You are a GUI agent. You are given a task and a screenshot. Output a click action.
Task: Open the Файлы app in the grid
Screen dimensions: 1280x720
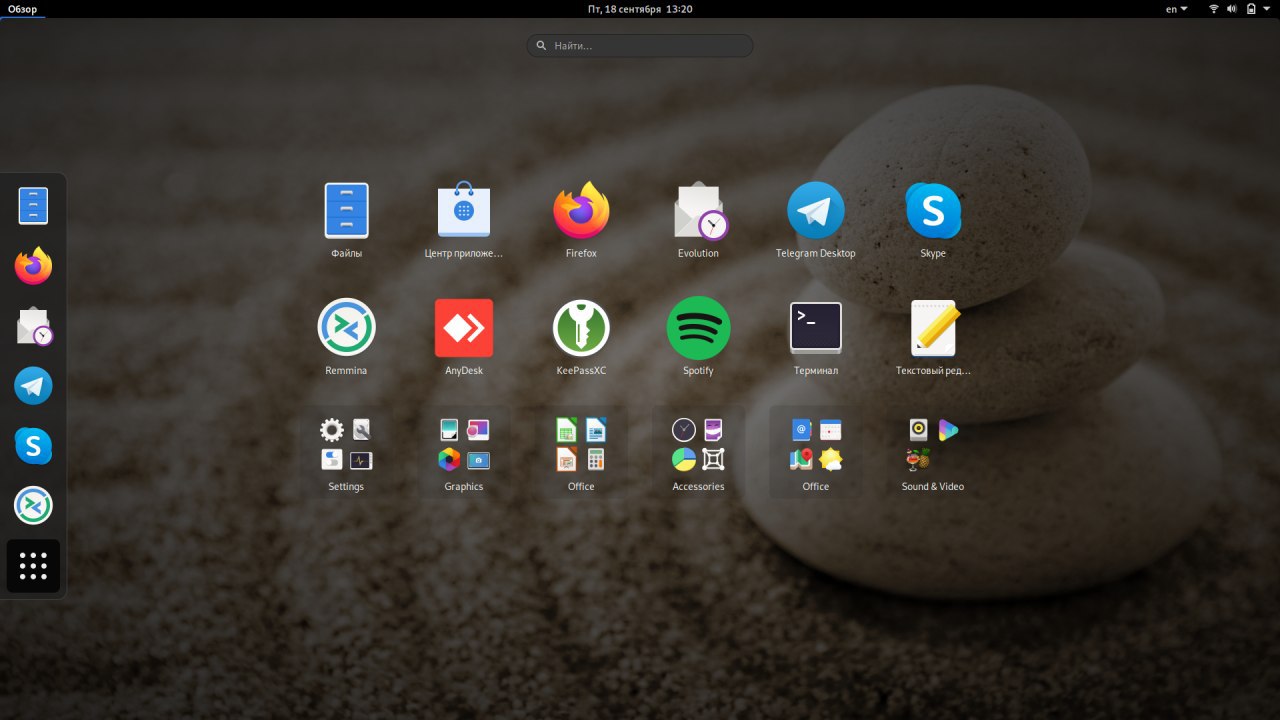click(x=346, y=211)
